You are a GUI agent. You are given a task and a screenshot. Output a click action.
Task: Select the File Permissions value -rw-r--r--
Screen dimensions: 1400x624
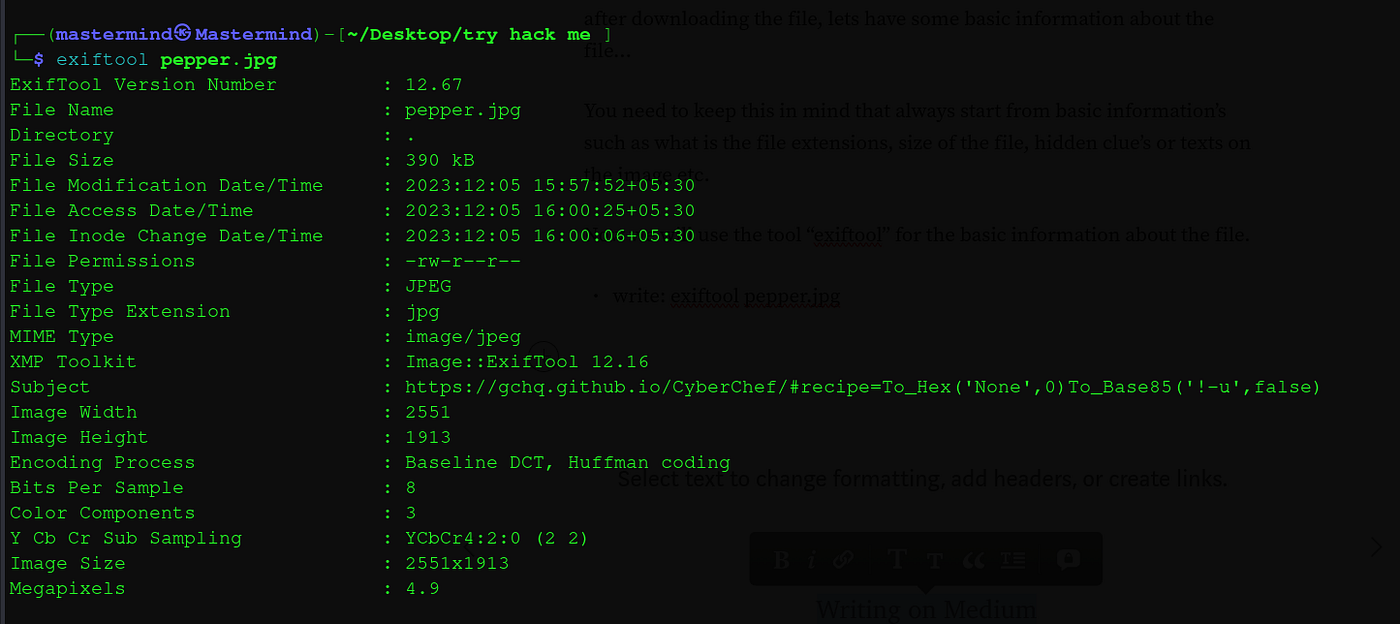463,261
